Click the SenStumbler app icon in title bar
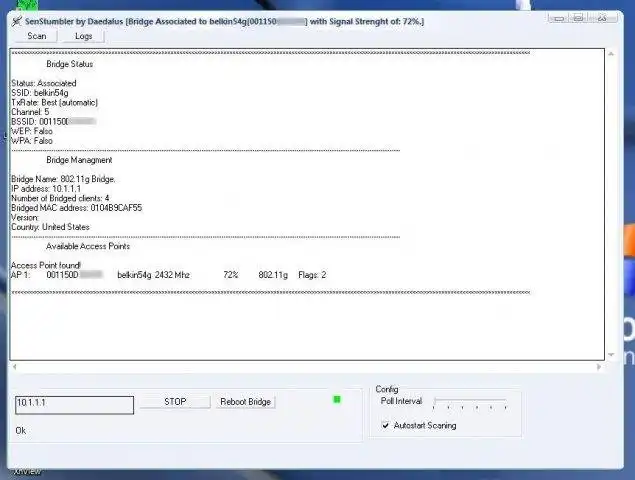Screen dimensions: 635x480 point(17,21)
